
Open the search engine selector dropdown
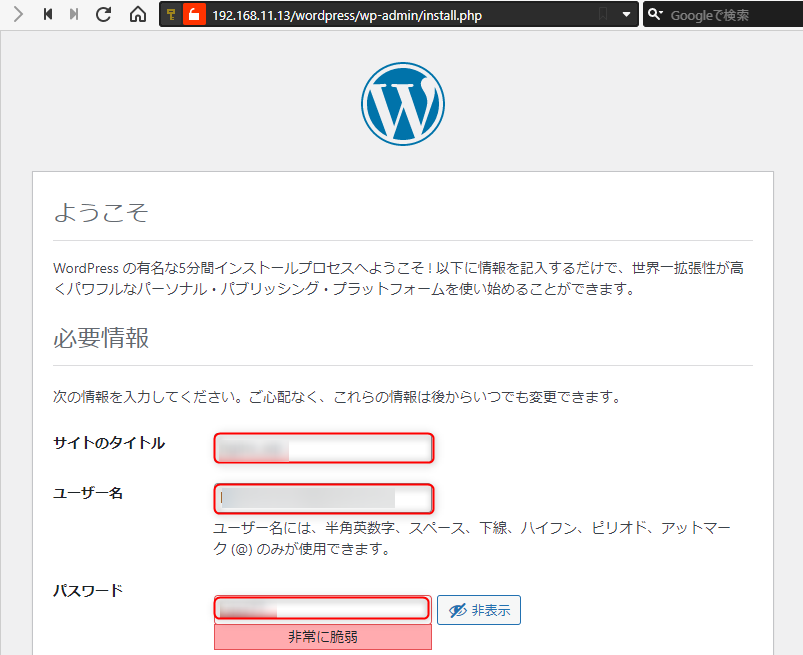coord(656,15)
